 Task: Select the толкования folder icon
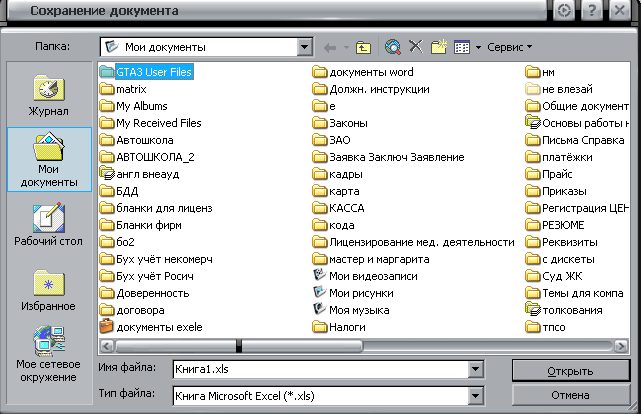point(533,309)
